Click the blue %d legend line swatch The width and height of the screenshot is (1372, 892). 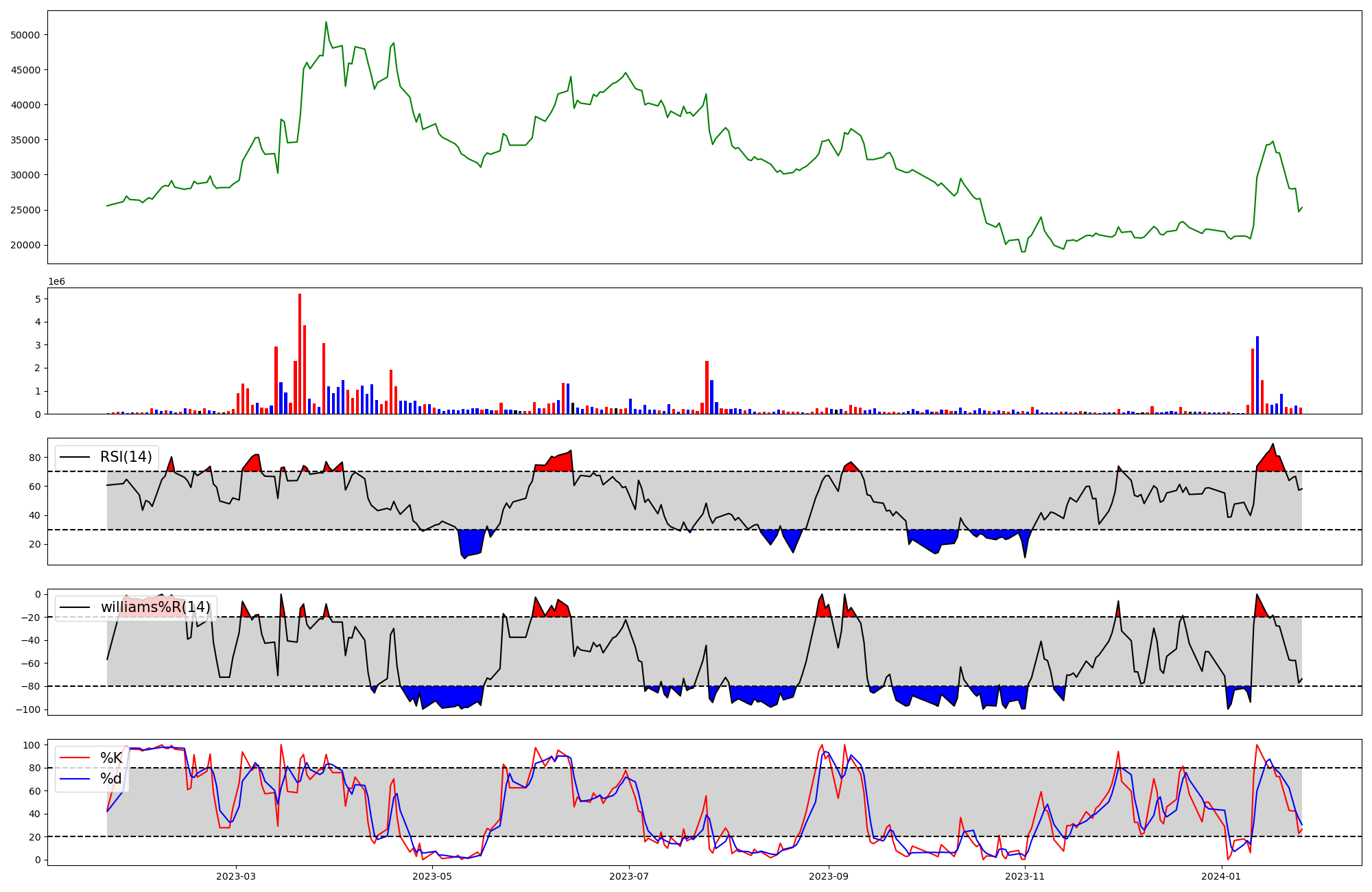(x=75, y=779)
